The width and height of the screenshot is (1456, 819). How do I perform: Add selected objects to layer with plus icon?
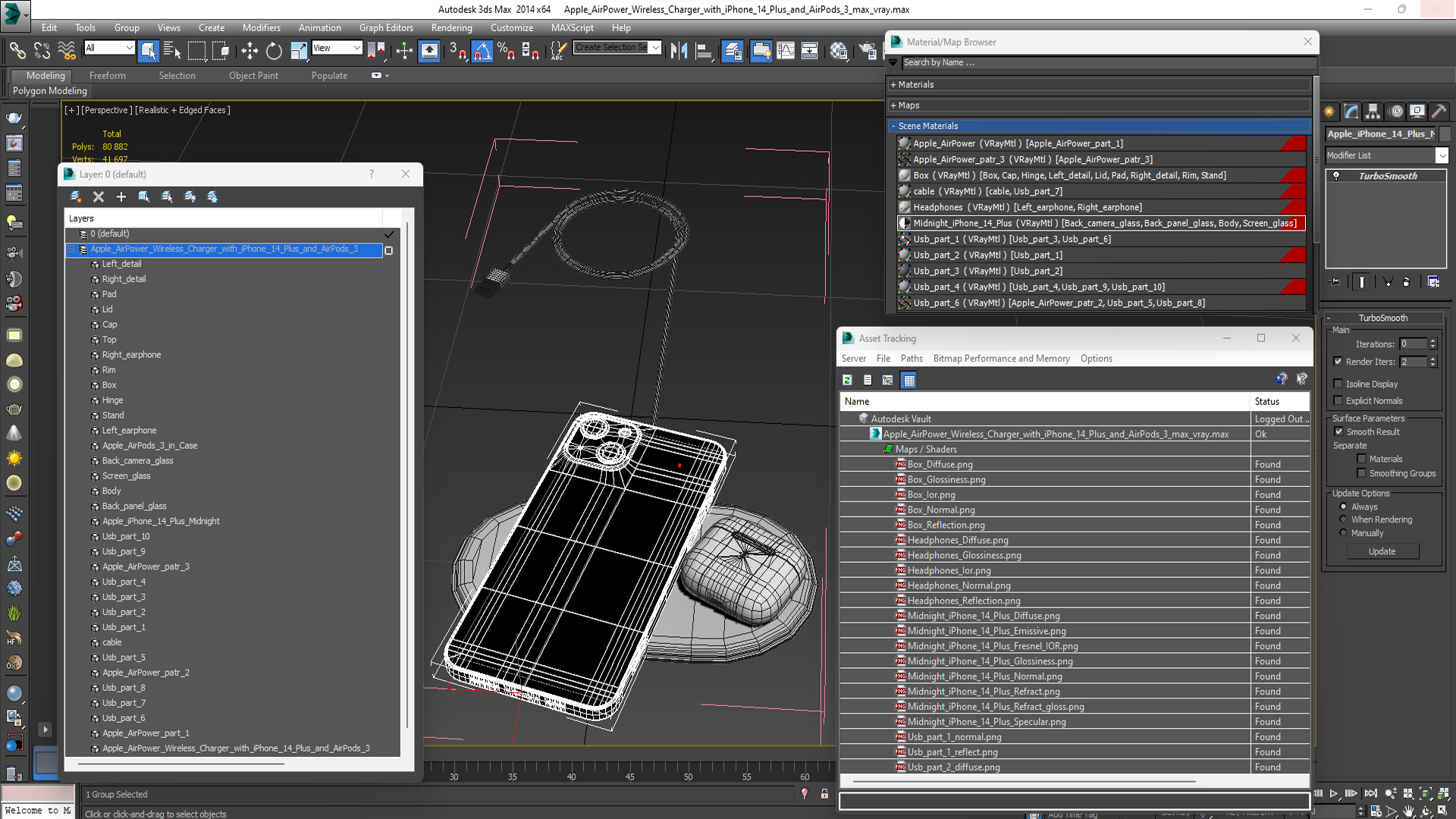(x=121, y=196)
